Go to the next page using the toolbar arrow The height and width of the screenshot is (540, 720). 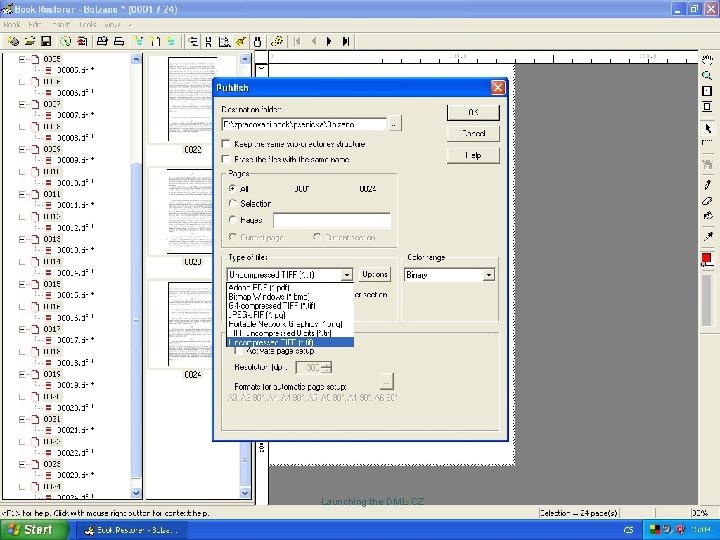pos(329,41)
